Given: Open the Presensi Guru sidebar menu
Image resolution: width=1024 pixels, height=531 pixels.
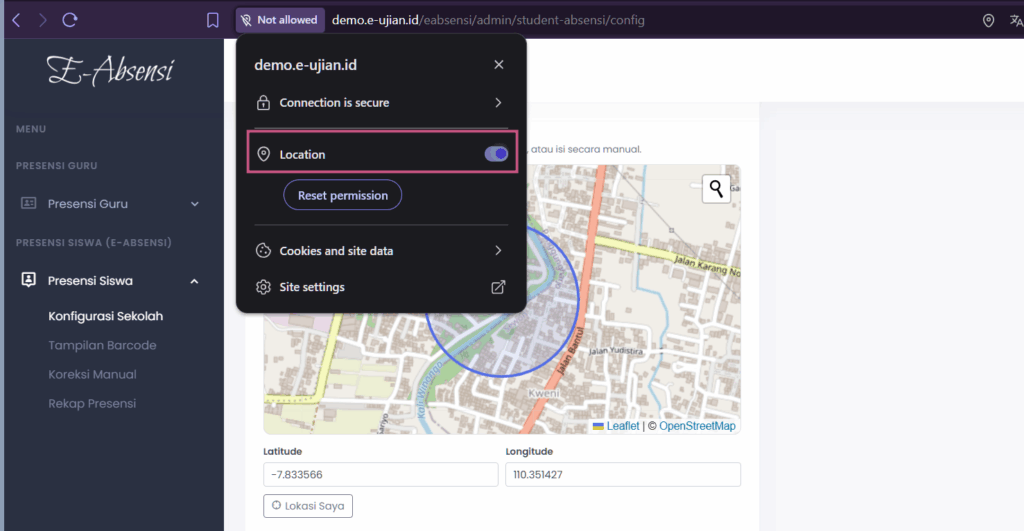Looking at the screenshot, I should tap(111, 204).
